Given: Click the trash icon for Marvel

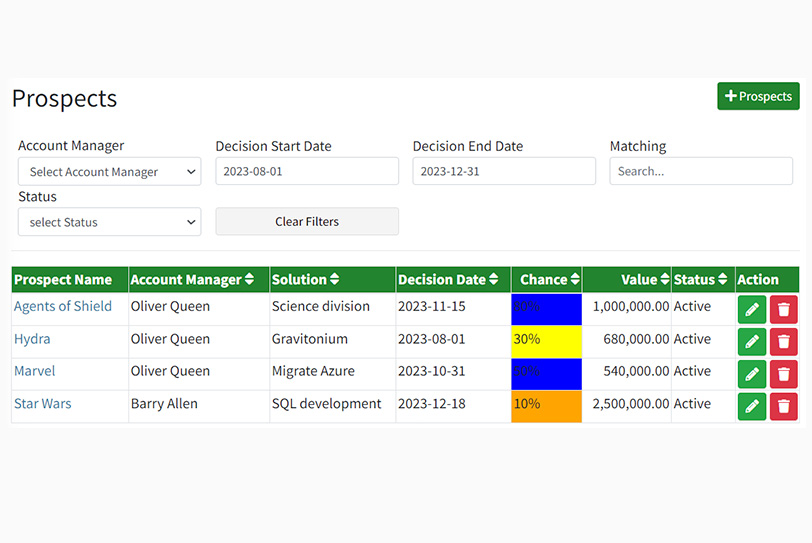Looking at the screenshot, I should point(784,374).
